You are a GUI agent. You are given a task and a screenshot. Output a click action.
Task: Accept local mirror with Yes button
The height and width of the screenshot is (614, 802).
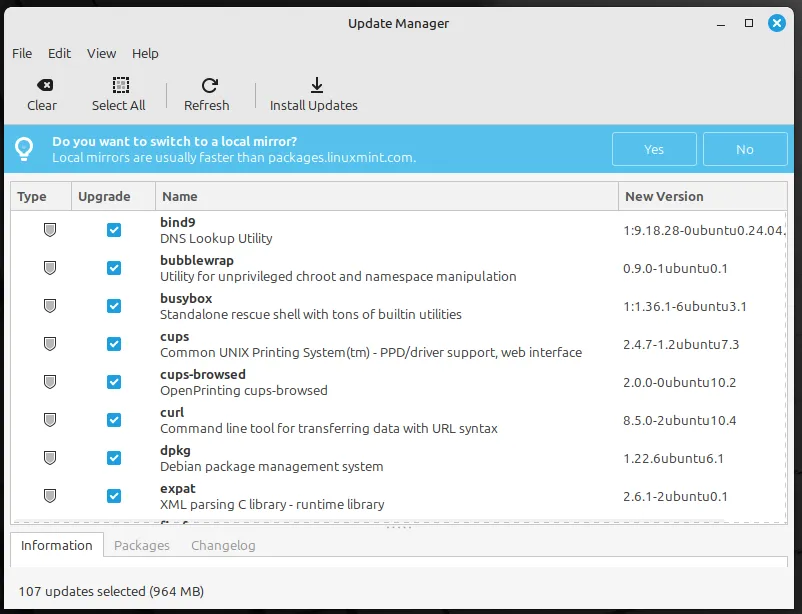point(654,149)
